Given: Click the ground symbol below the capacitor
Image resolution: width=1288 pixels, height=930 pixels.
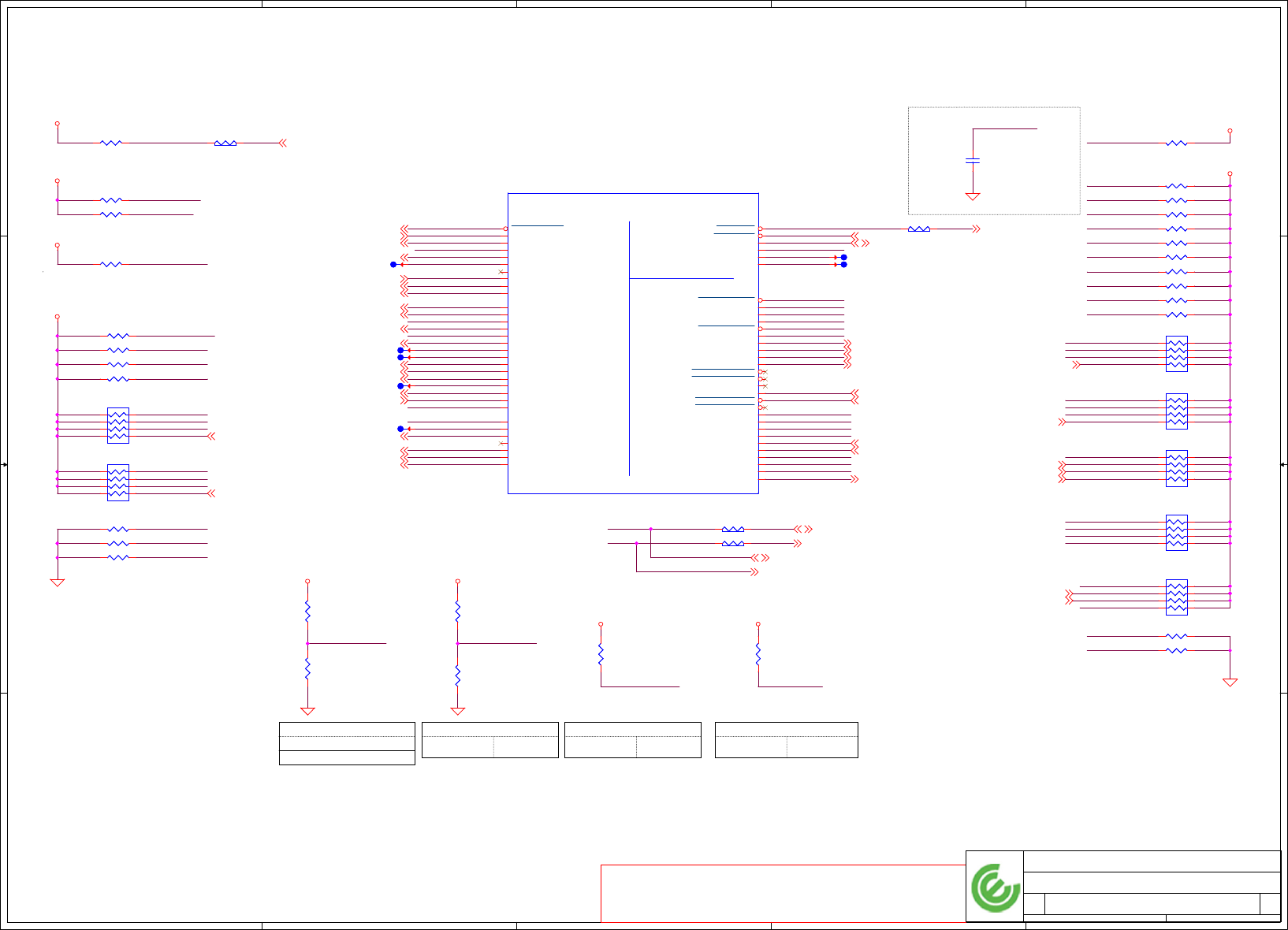Looking at the screenshot, I should pyautogui.click(x=973, y=196).
